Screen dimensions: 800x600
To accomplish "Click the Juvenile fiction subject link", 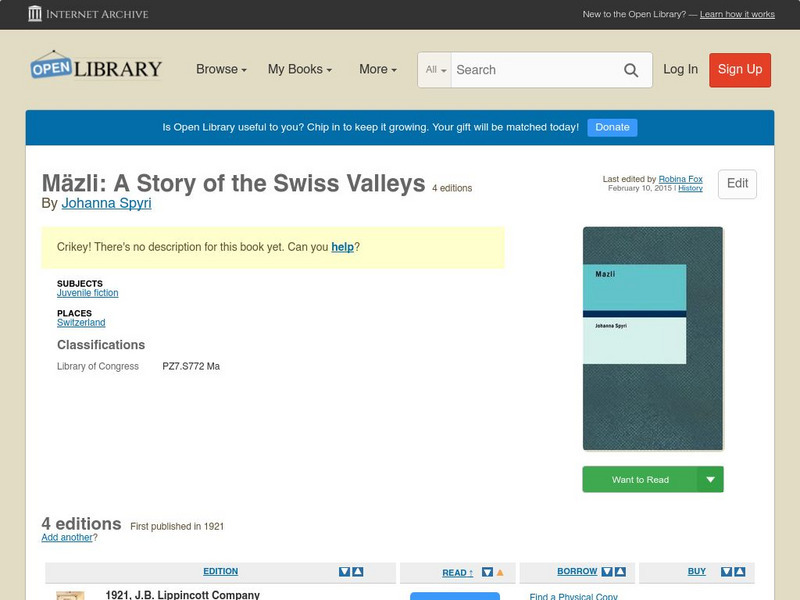I will tap(88, 293).
